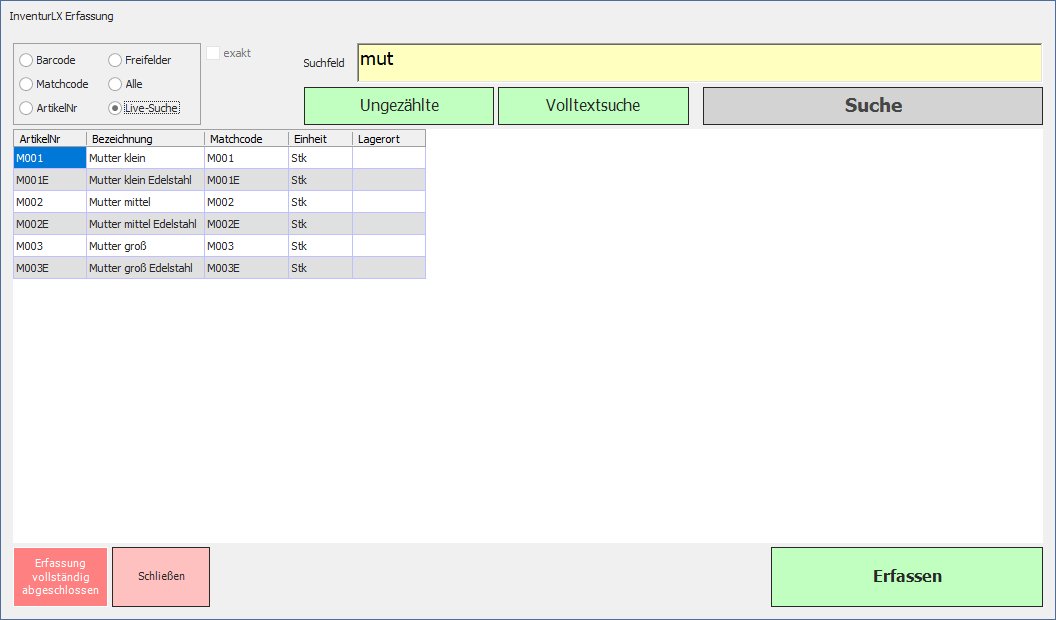Toggle the exakt checkbox
1056x620 pixels.
pyautogui.click(x=213, y=53)
